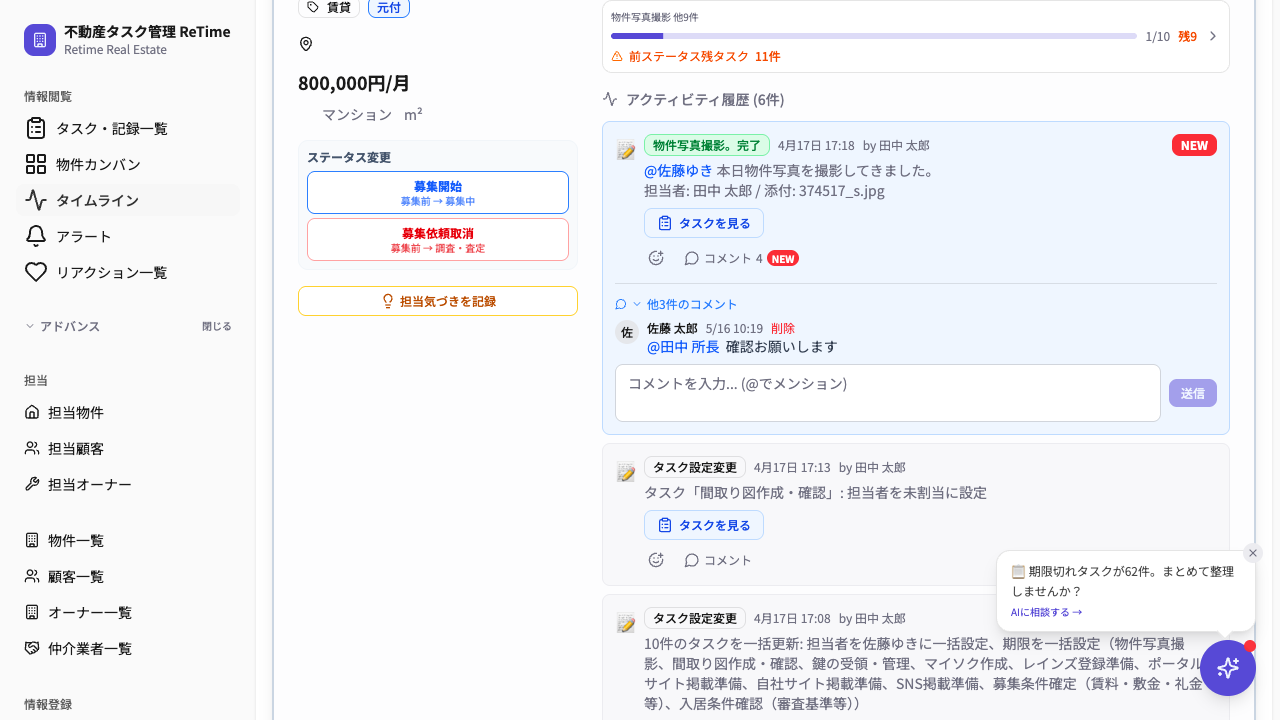The width and height of the screenshot is (1280, 720).
Task: Click コメント on 間取り図作成 entry
Action: click(x=718, y=560)
